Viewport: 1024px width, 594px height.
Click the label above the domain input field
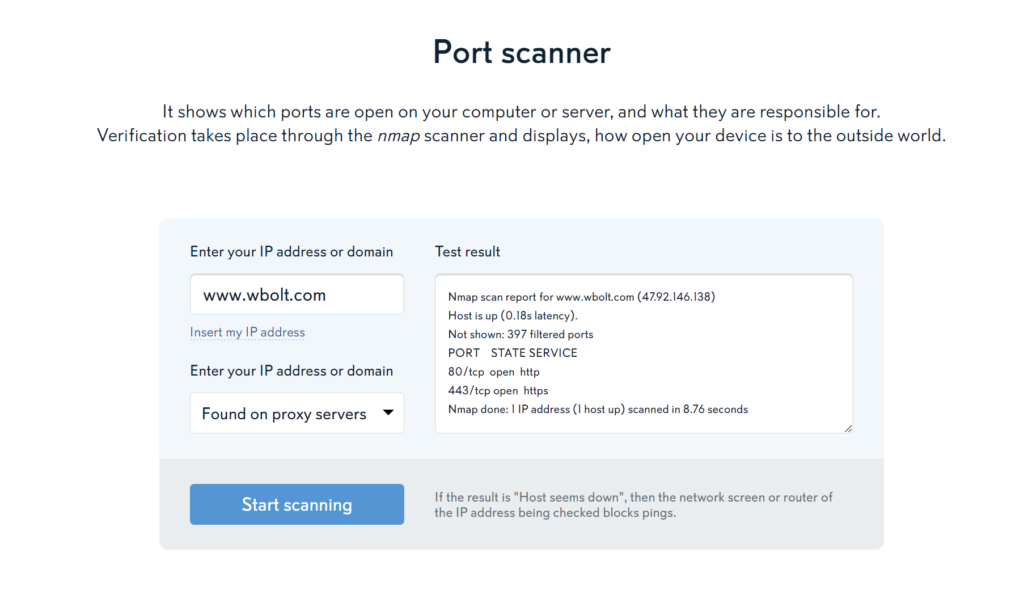pos(291,252)
